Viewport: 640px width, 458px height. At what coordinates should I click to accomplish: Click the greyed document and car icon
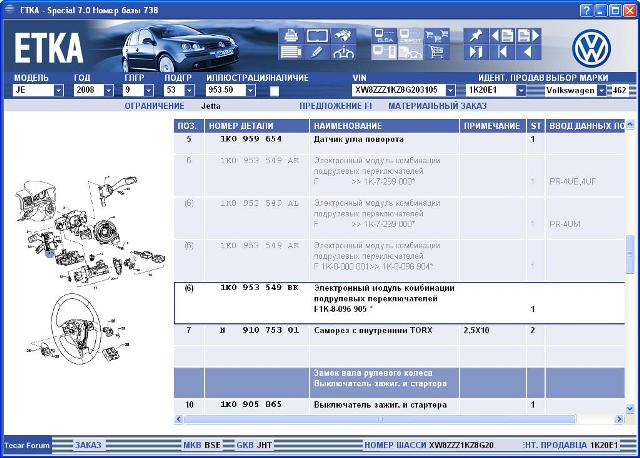pos(410,52)
